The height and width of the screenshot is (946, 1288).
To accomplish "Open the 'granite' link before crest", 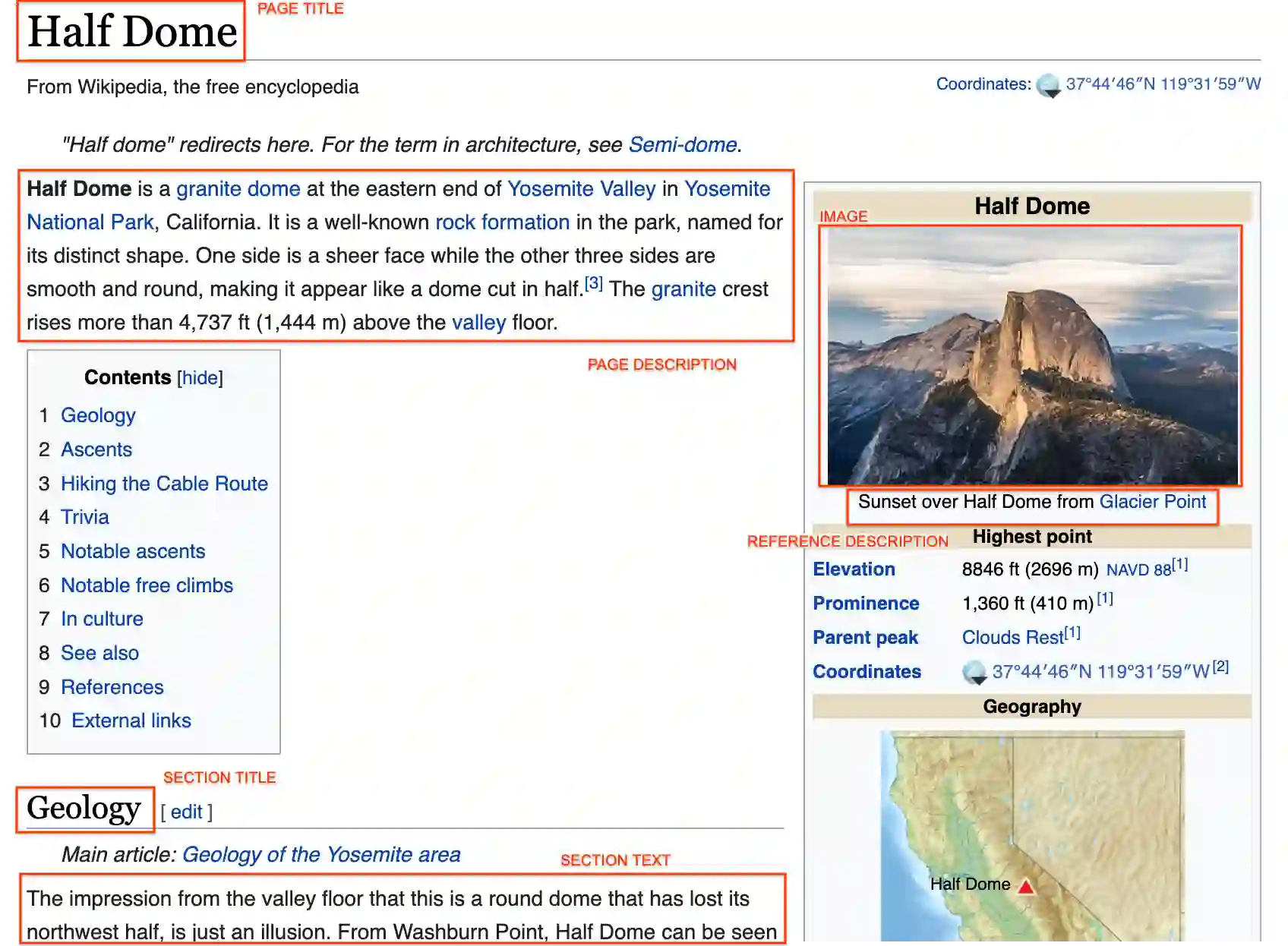I will (683, 289).
